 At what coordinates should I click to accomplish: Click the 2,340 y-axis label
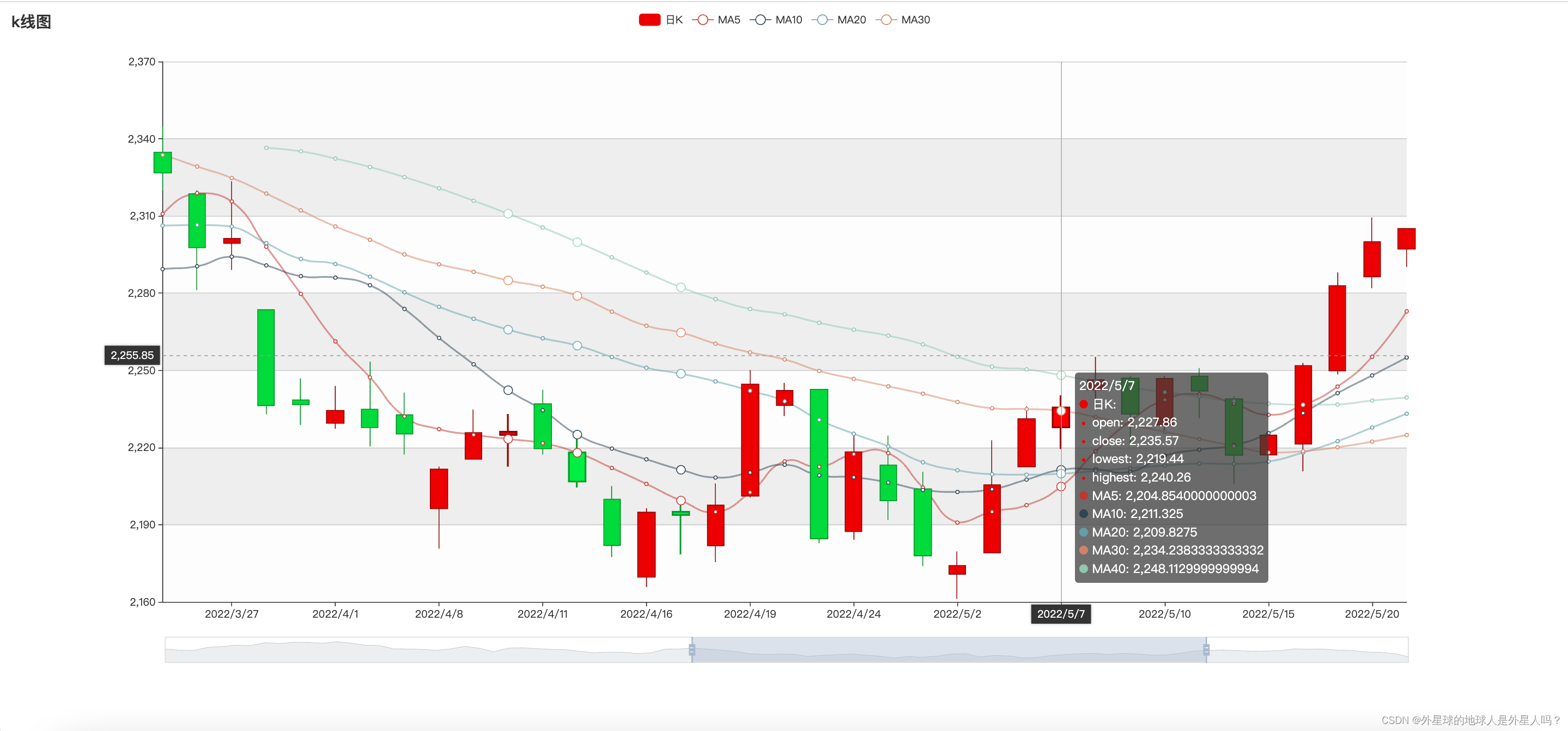(x=142, y=139)
